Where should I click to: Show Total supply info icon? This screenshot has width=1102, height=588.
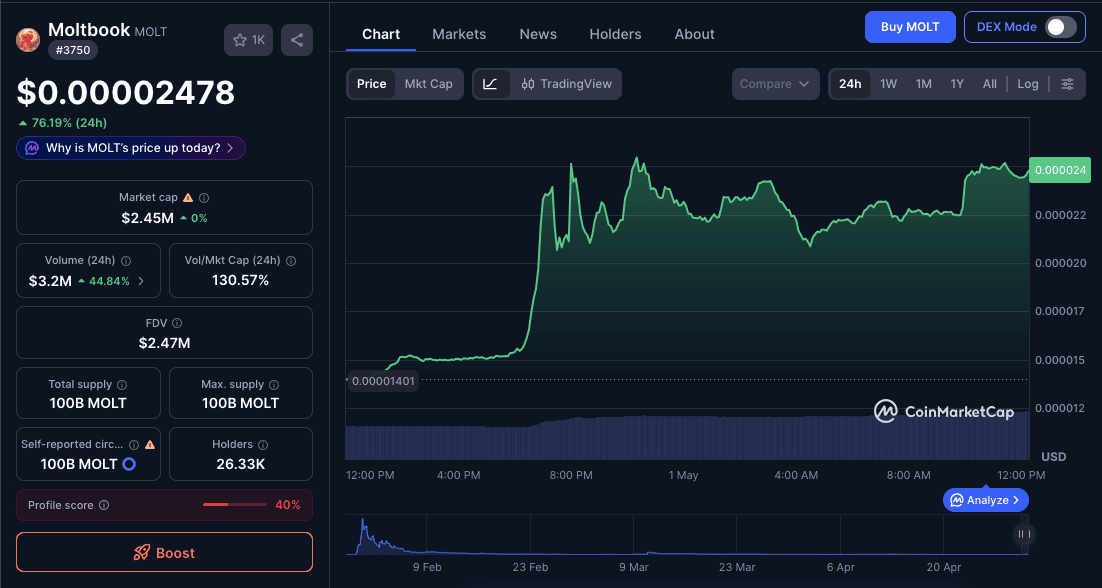[x=122, y=385]
